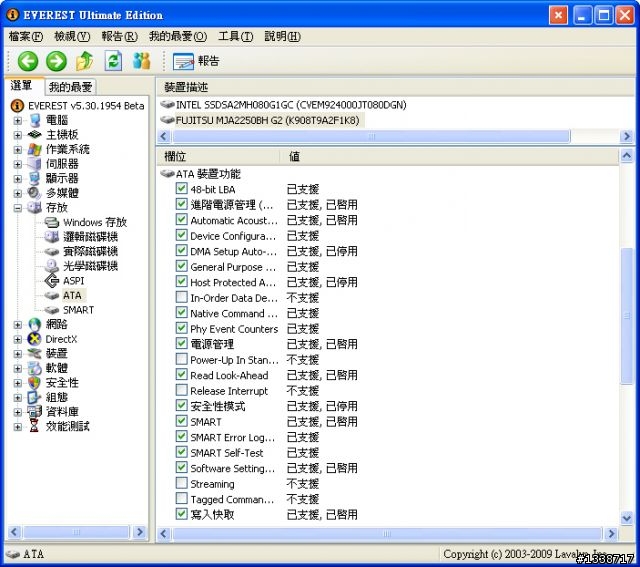The image size is (640, 567).
Task: Go back with the green left arrow
Action: 28,61
